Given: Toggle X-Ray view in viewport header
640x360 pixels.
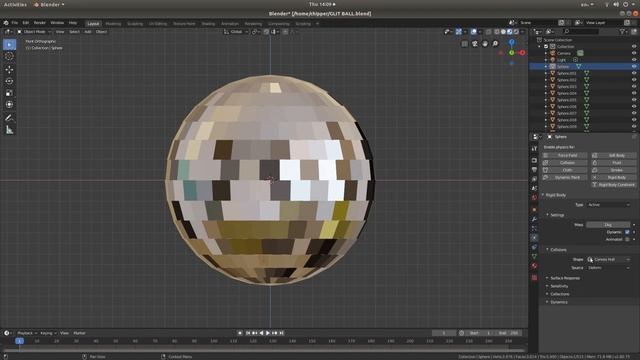Looking at the screenshot, I should [x=489, y=31].
